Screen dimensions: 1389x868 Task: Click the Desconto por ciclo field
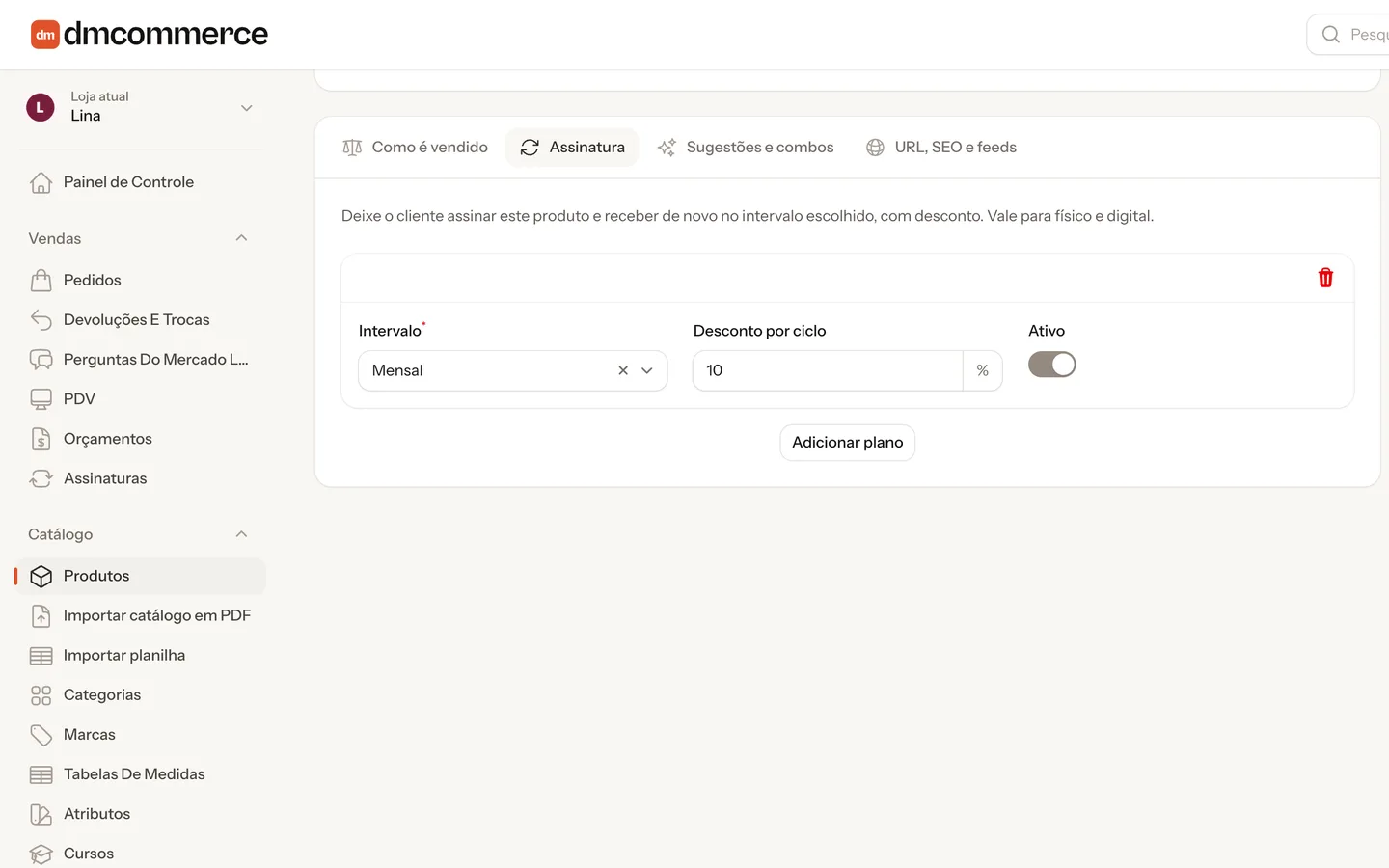828,370
